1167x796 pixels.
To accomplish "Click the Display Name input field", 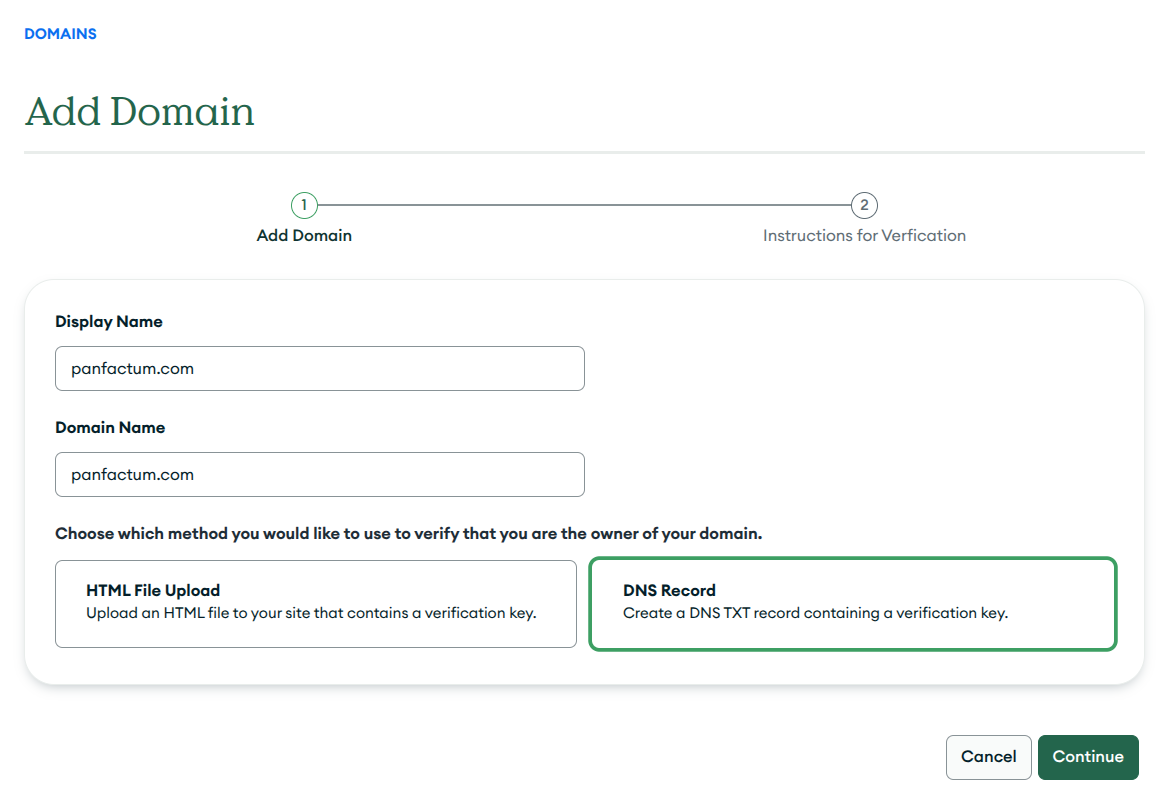I will [320, 368].
